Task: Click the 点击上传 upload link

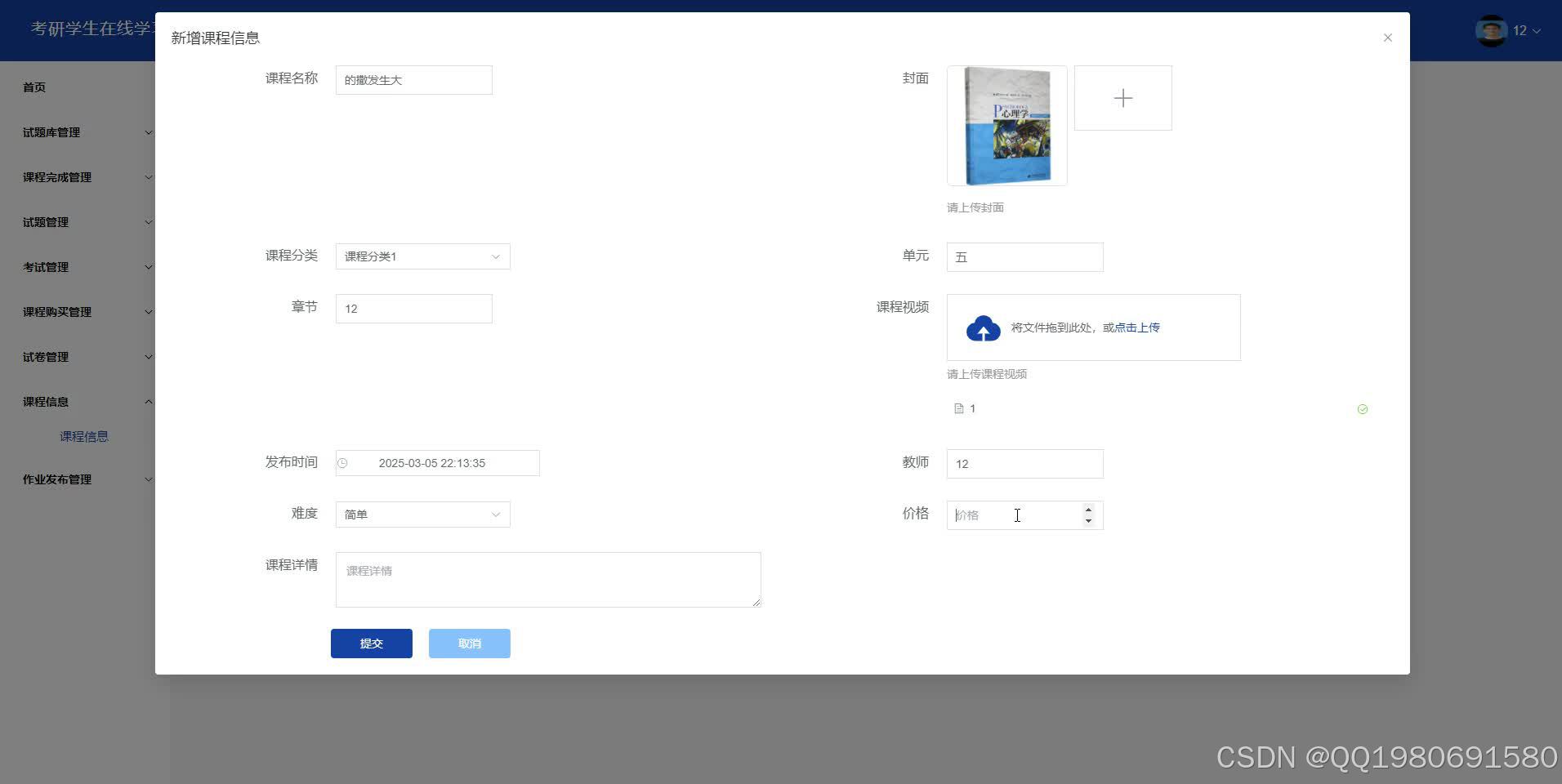Action: point(1137,327)
